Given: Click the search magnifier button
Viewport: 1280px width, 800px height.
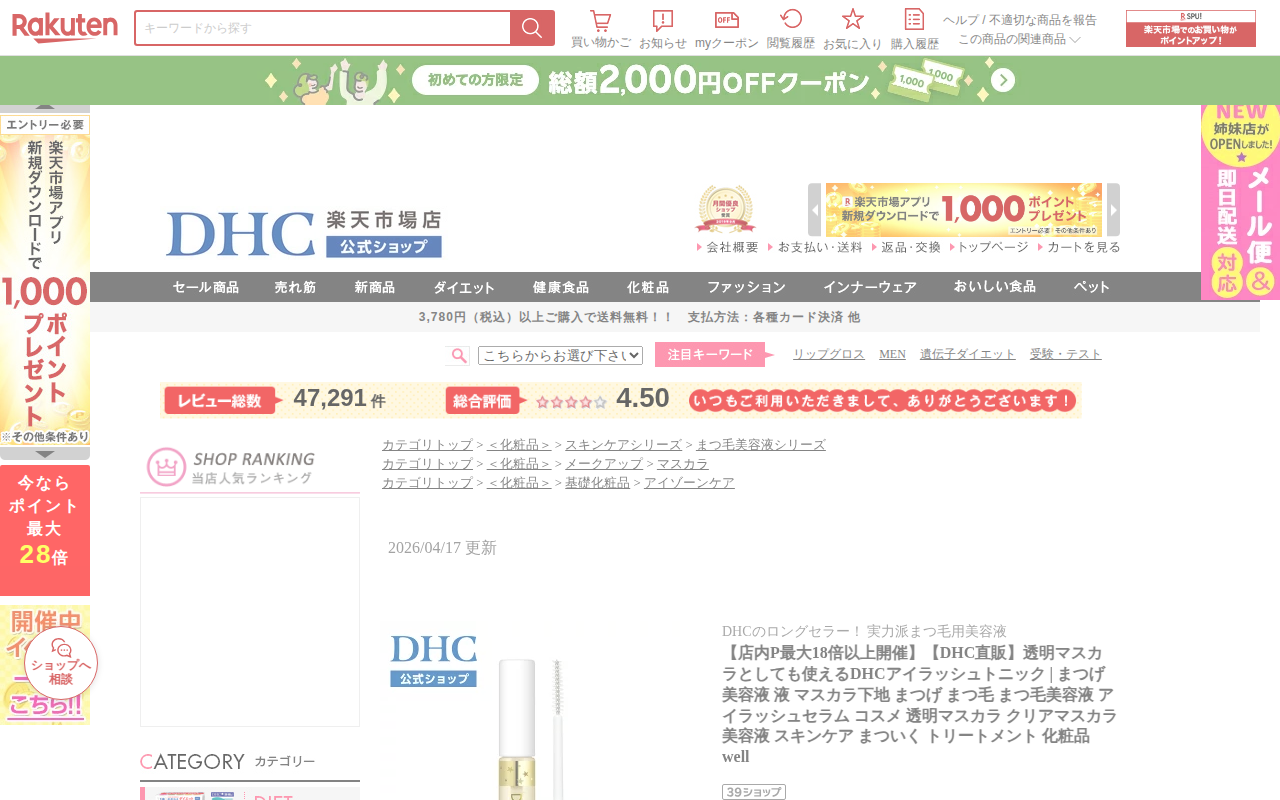Looking at the screenshot, I should click(x=532, y=28).
